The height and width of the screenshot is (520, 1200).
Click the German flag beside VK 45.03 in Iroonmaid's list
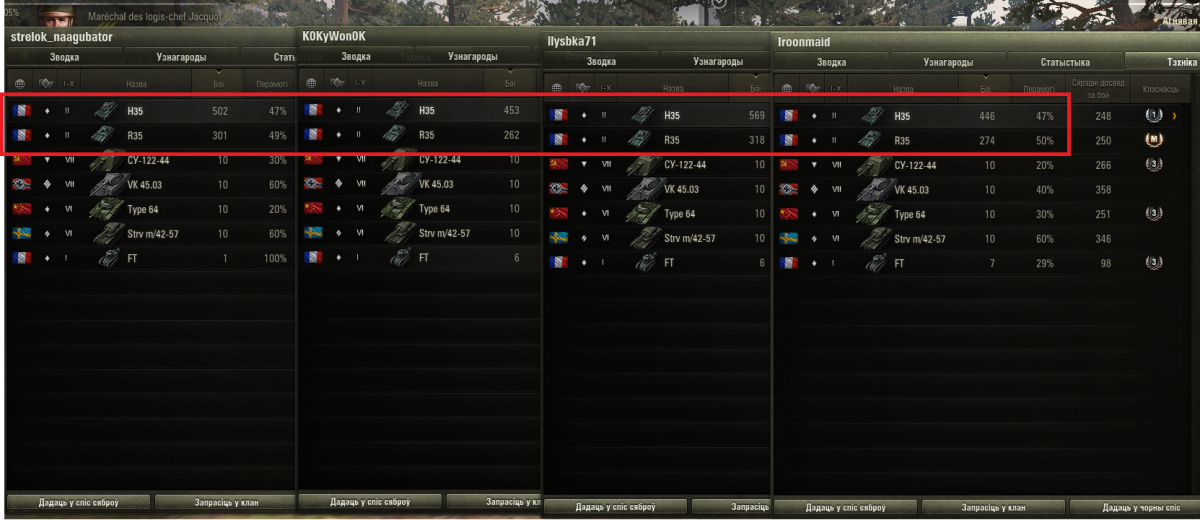[x=789, y=189]
